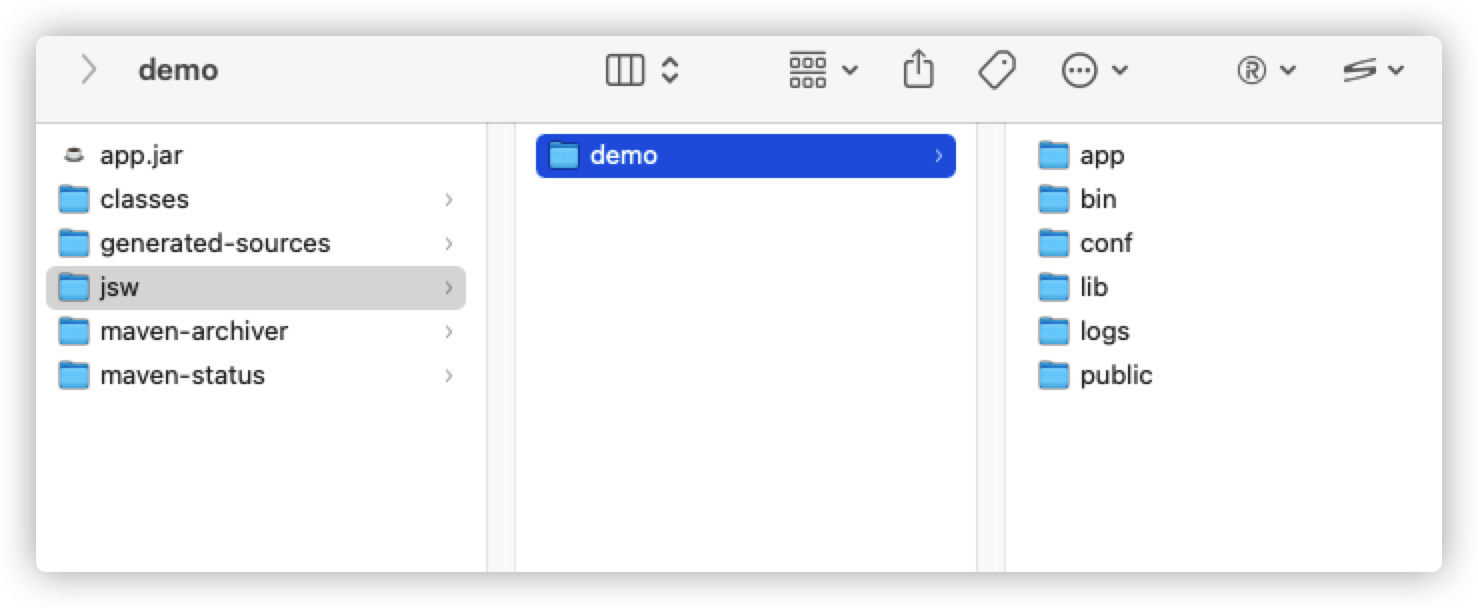Expand the maven-archiver folder chevron
1478x608 pixels.
[449, 332]
